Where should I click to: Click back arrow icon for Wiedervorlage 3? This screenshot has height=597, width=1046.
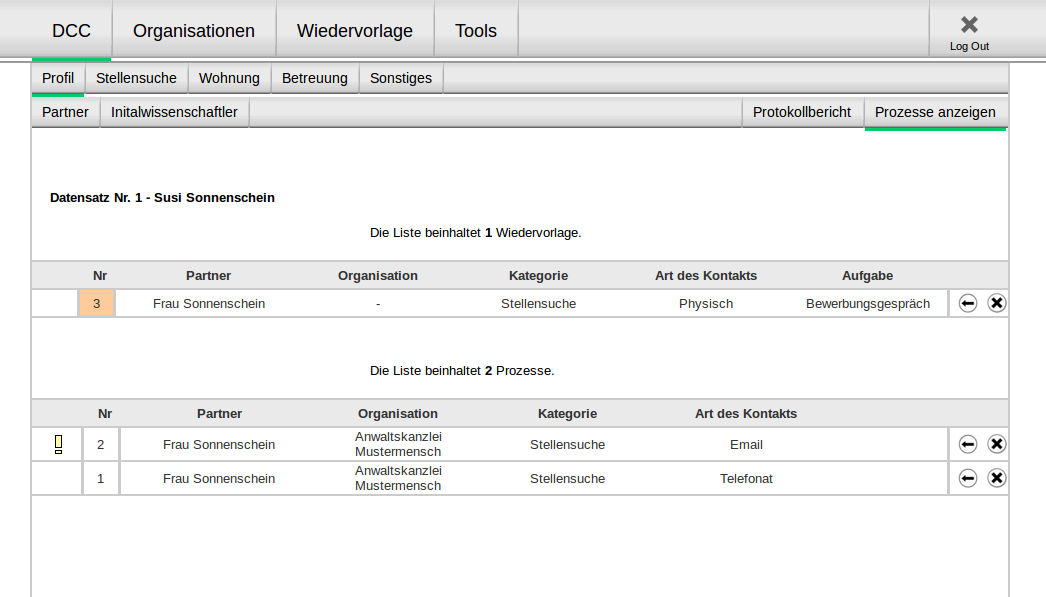968,303
